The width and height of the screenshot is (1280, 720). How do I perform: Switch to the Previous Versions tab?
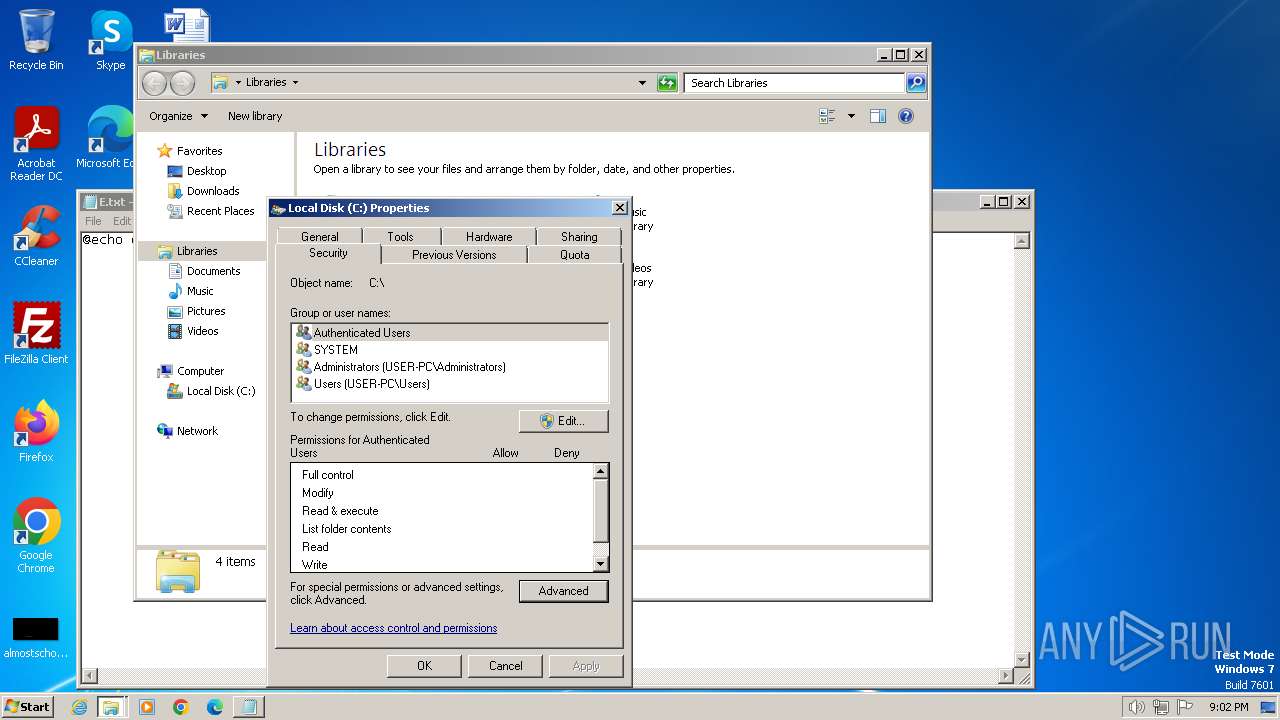(454, 255)
